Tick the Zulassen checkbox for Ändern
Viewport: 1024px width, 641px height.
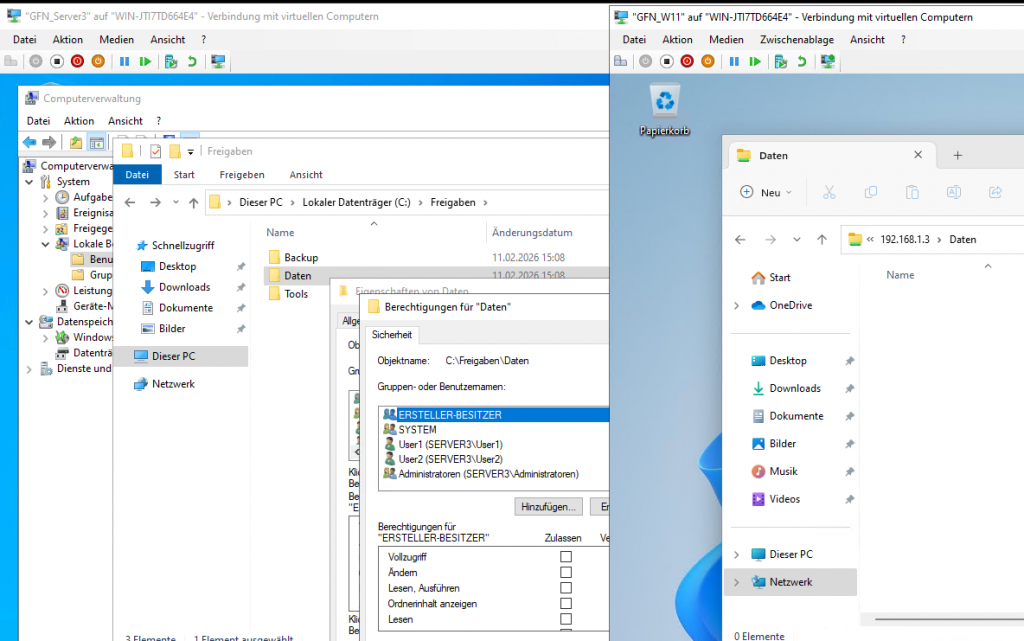click(566, 573)
